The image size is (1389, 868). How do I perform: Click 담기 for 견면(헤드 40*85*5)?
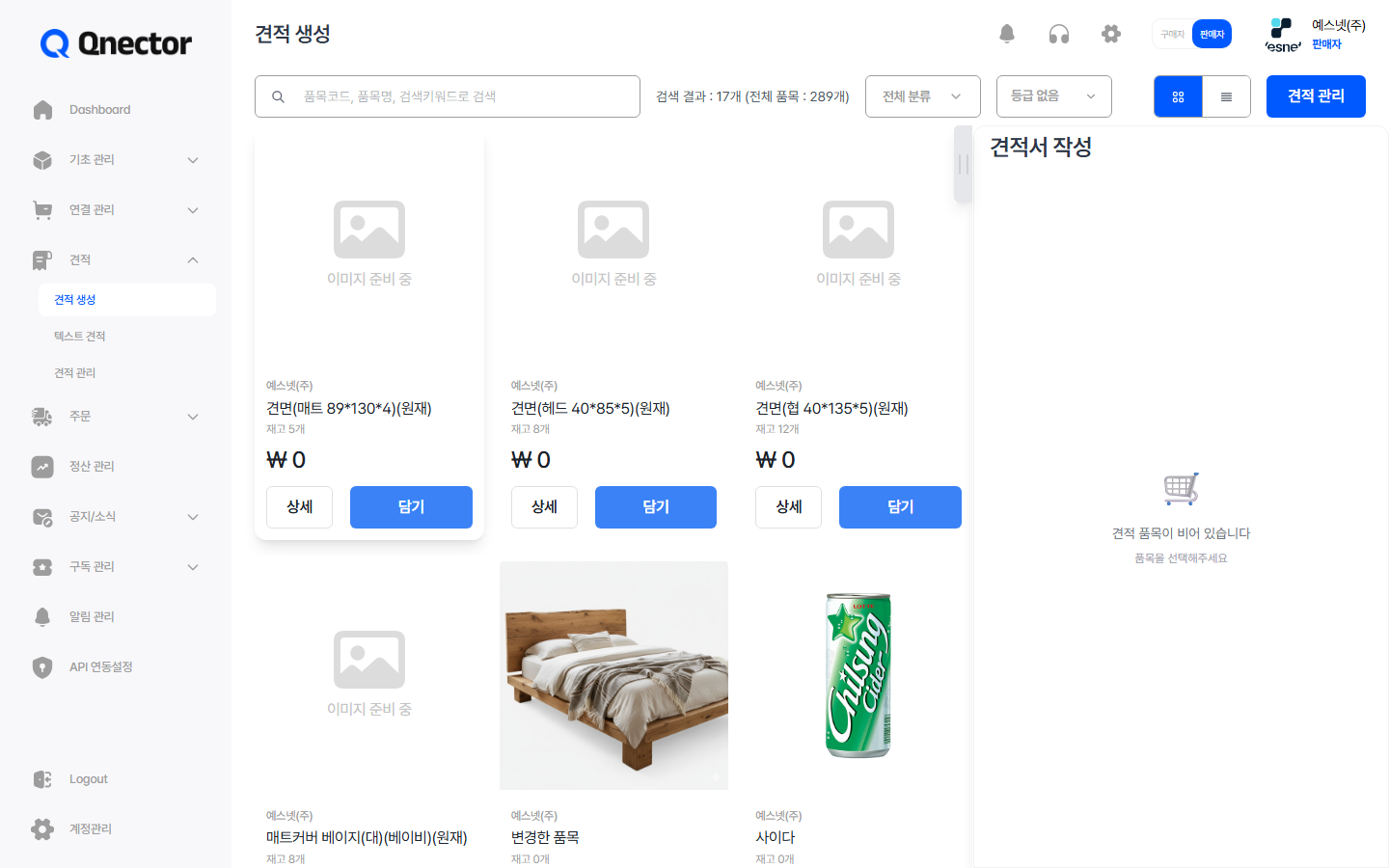[x=656, y=507]
